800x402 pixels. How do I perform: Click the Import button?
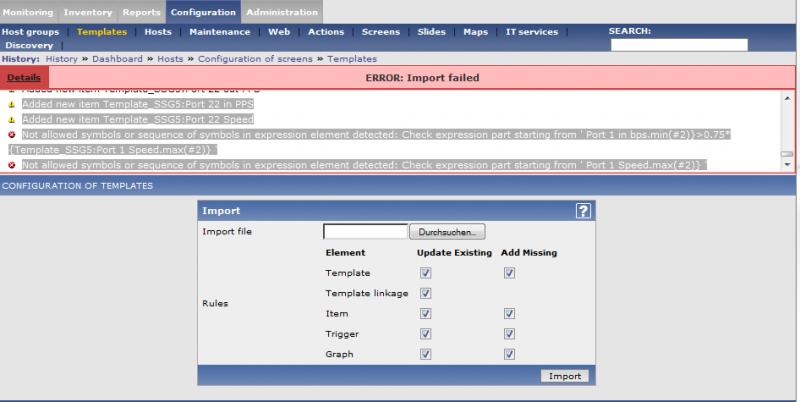coord(564,376)
